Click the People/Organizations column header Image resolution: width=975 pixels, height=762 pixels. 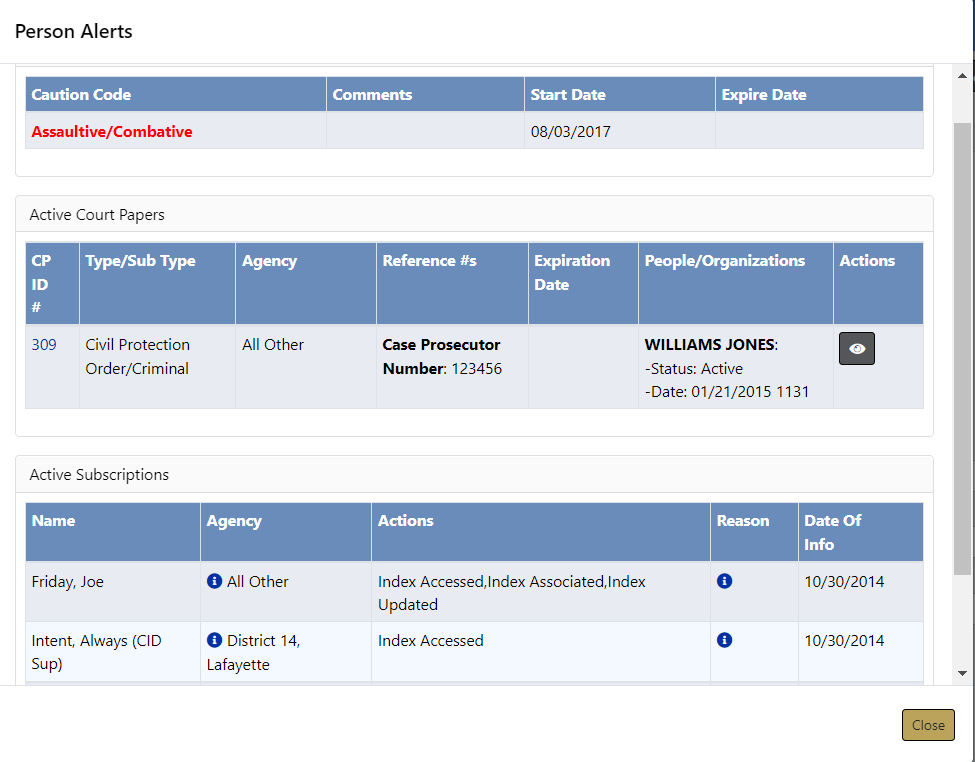[x=725, y=261]
